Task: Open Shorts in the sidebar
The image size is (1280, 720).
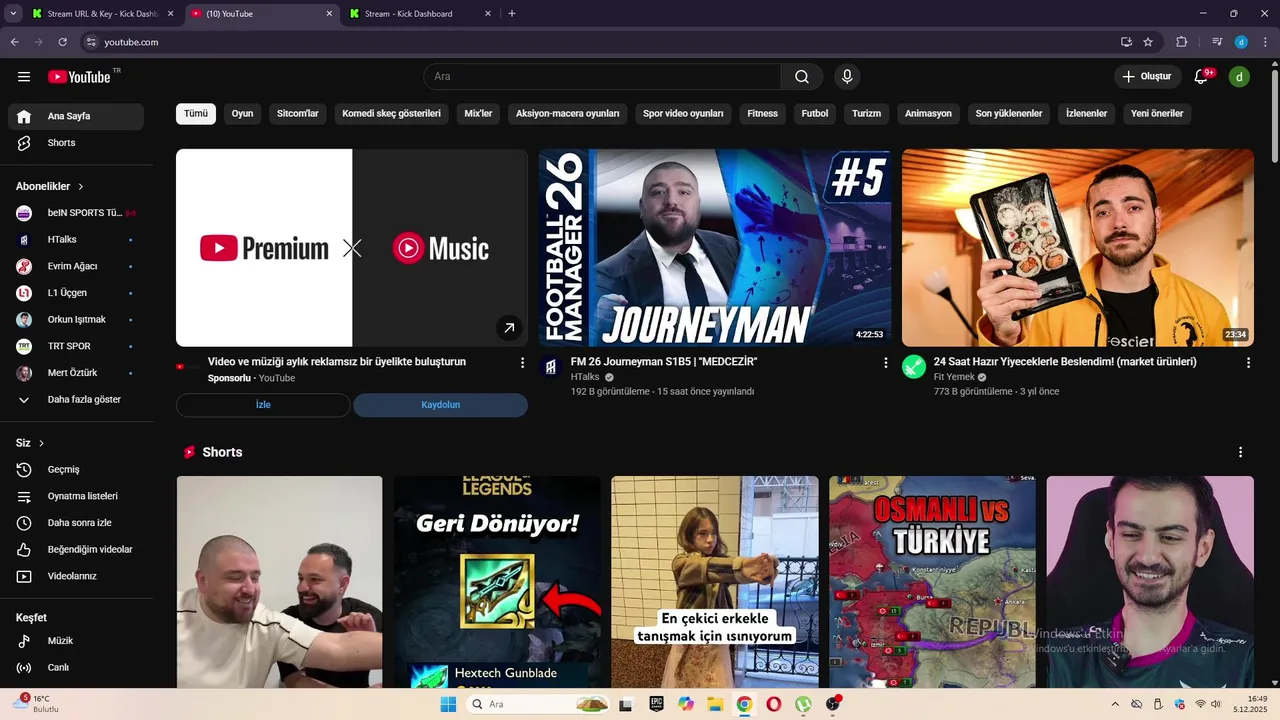Action: [x=76, y=143]
